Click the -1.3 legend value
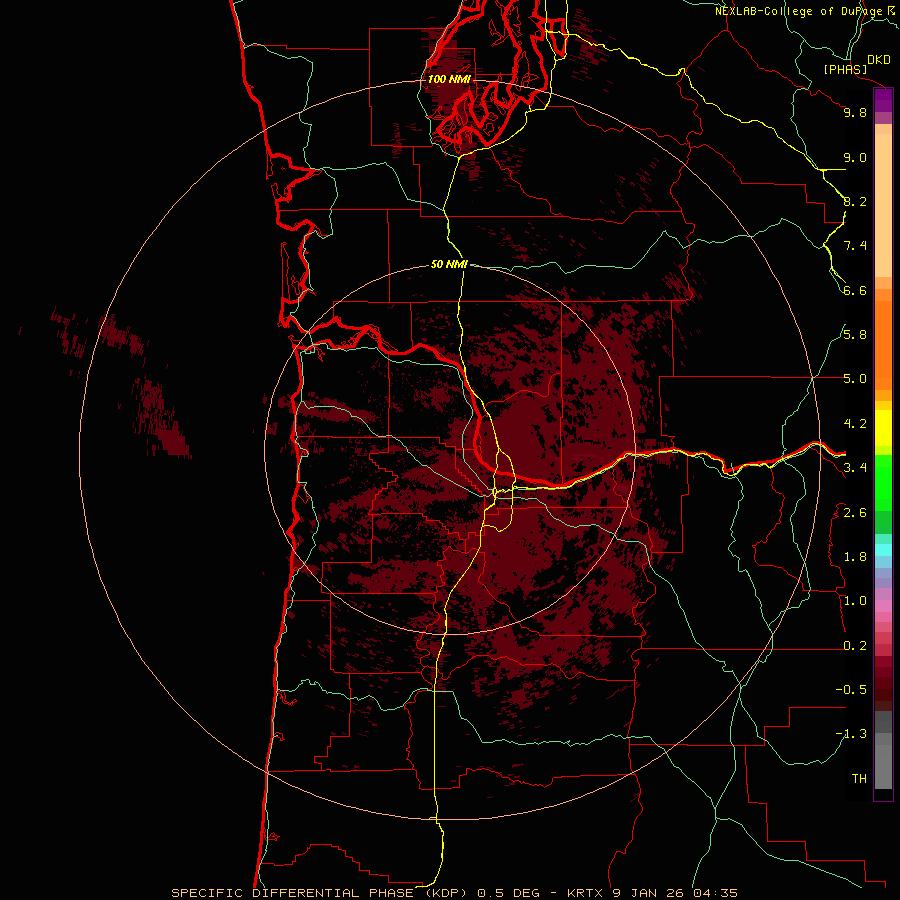Viewport: 900px width, 900px height. click(x=851, y=735)
